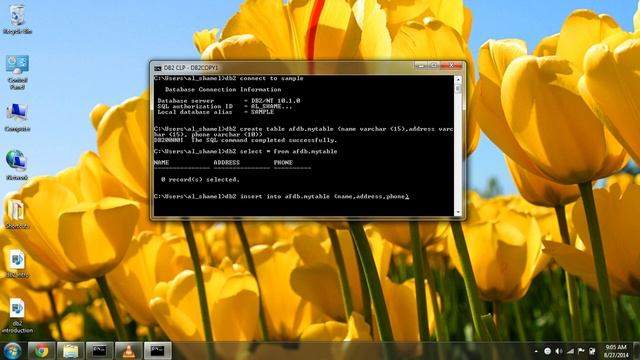Click the '0 record(s) selected.' line
The image size is (640, 360).
click(x=200, y=180)
